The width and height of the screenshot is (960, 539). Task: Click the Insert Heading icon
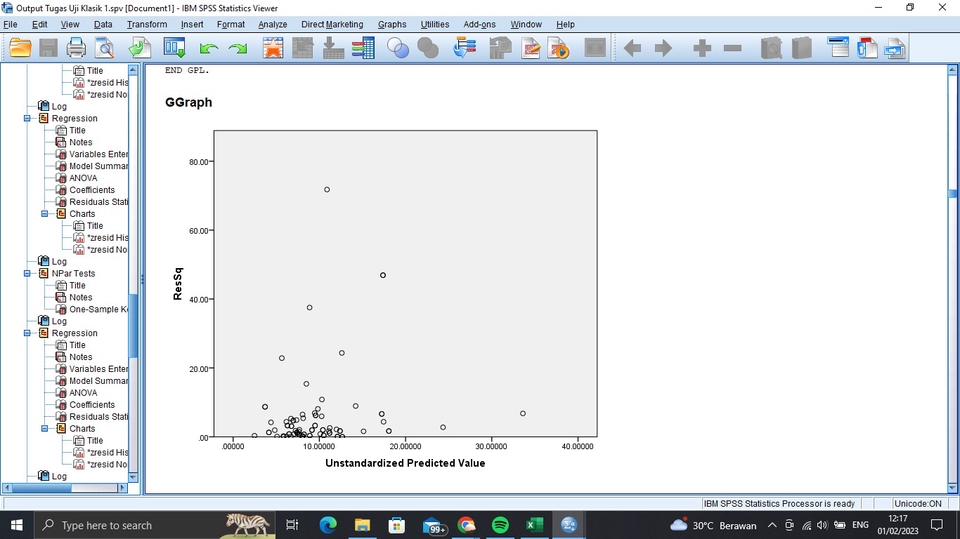click(838, 48)
